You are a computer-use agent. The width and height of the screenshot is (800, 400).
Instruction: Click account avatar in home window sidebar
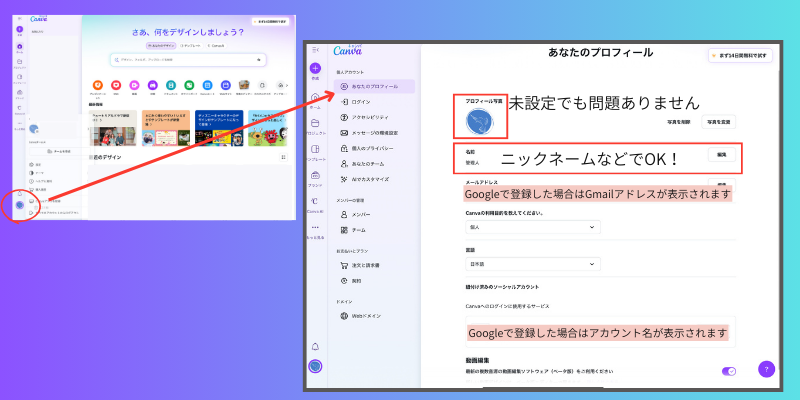(19, 205)
